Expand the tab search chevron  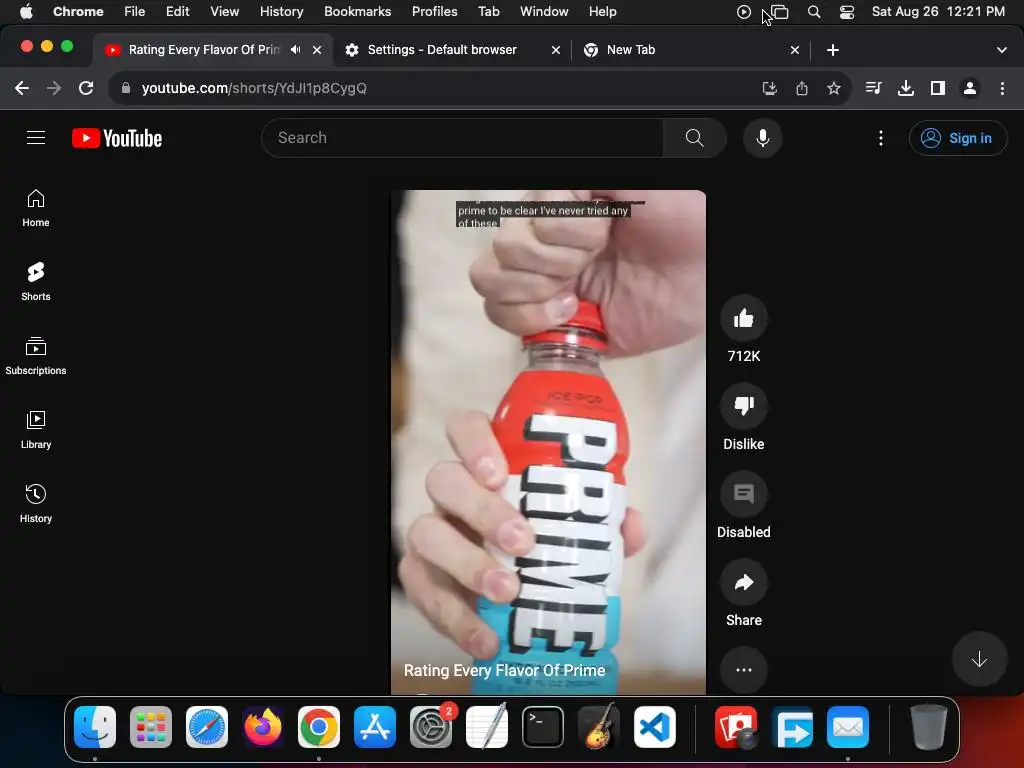point(1002,50)
